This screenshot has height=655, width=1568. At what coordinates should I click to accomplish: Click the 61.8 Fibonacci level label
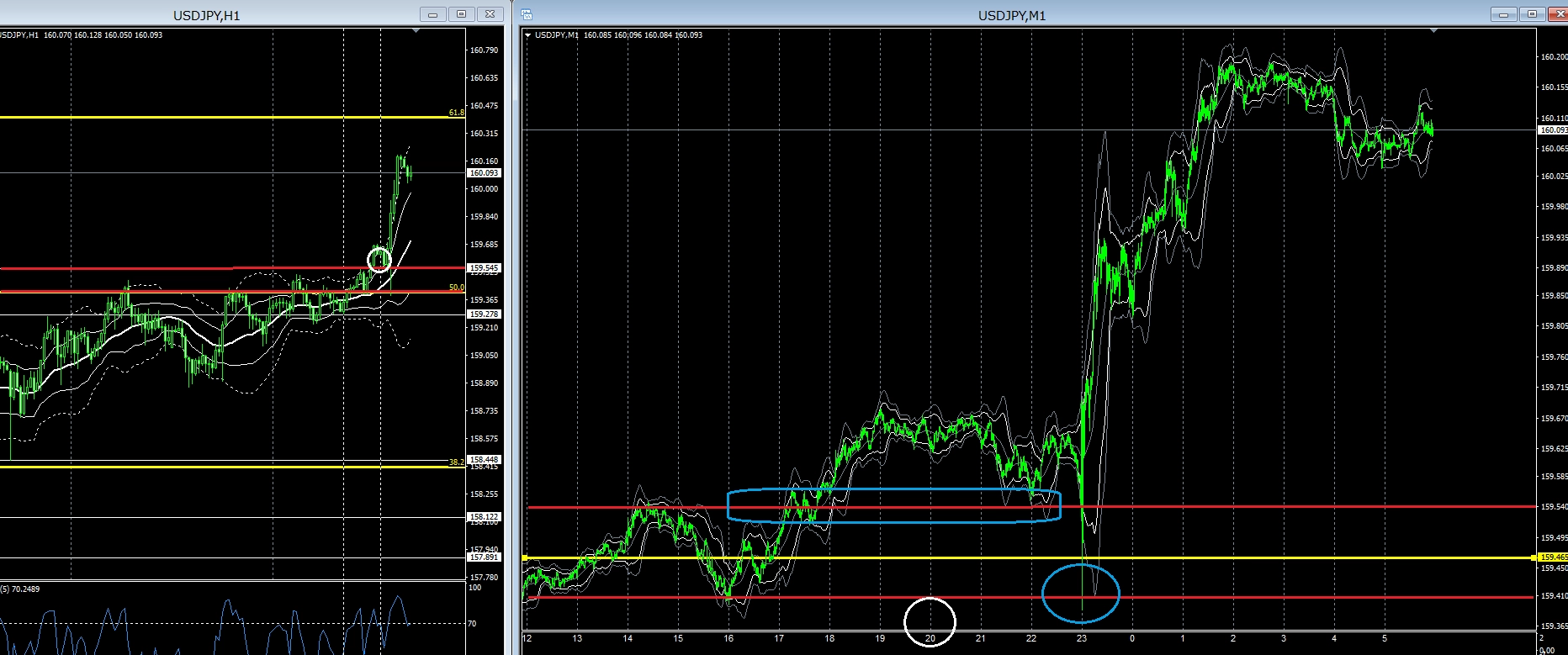[x=457, y=112]
